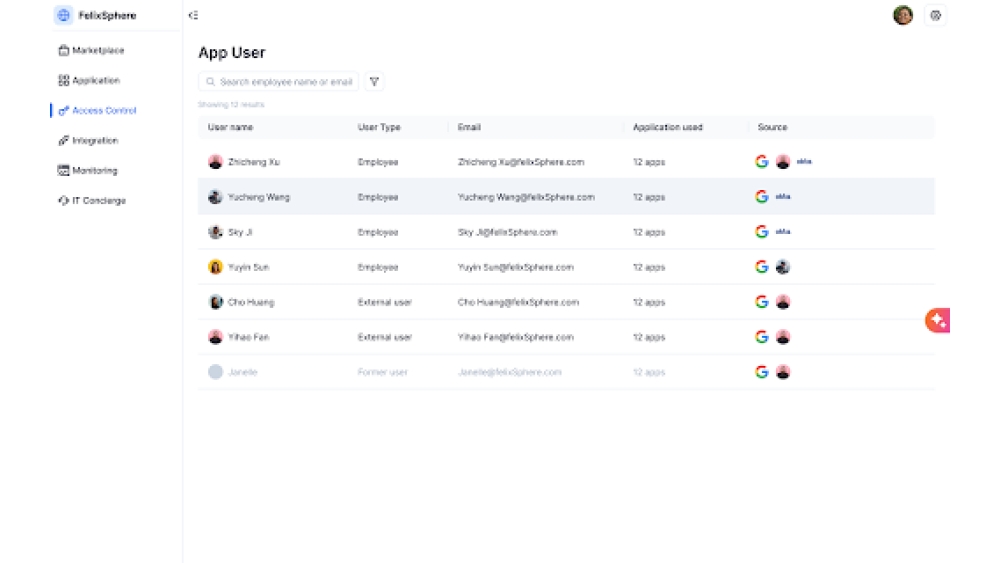Click the Application grid icon
This screenshot has height=563, width=1000.
(x=63, y=80)
